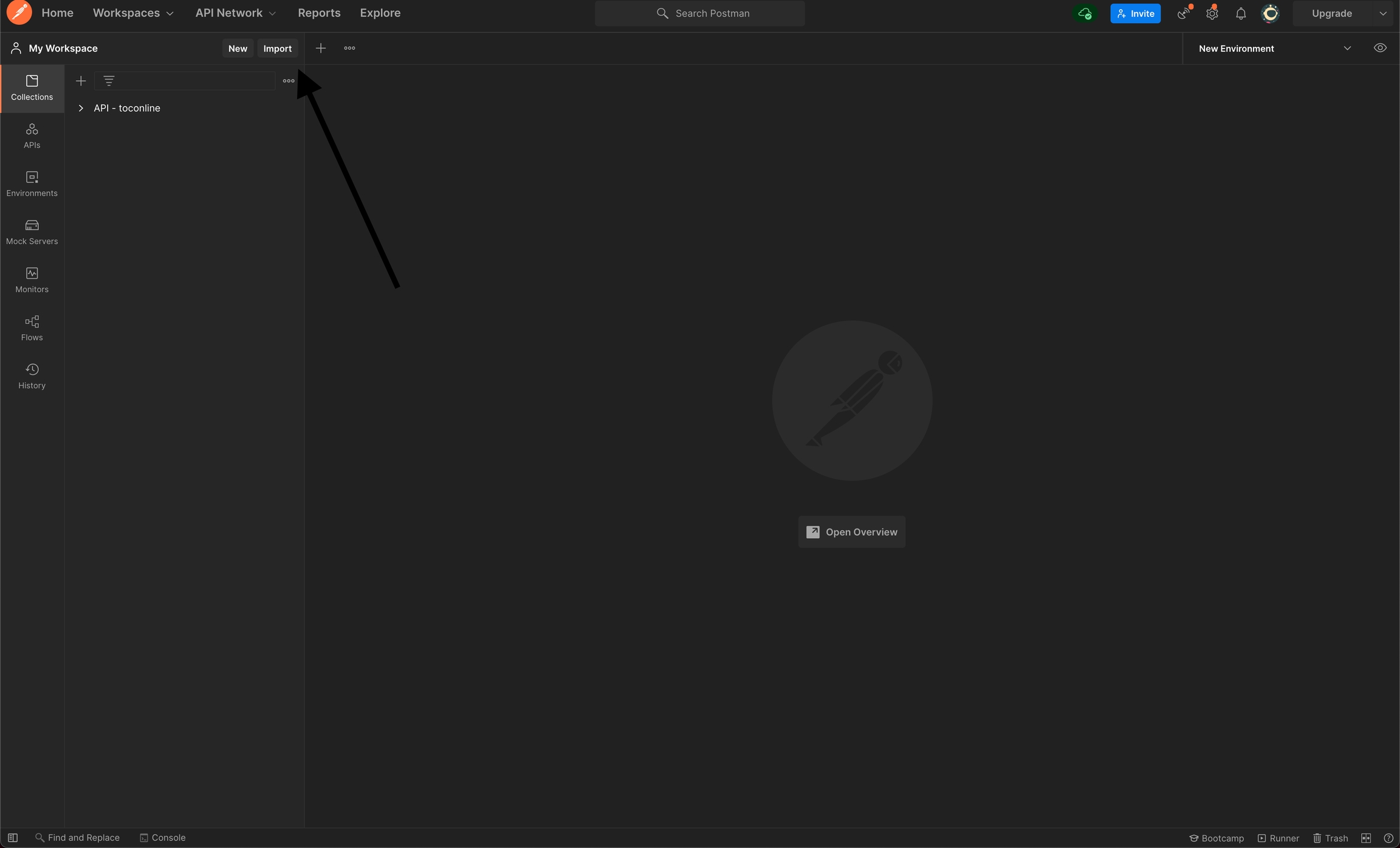This screenshot has width=1400, height=848.
Task: Toggle the sidebar visibility in status bar
Action: tap(13, 838)
